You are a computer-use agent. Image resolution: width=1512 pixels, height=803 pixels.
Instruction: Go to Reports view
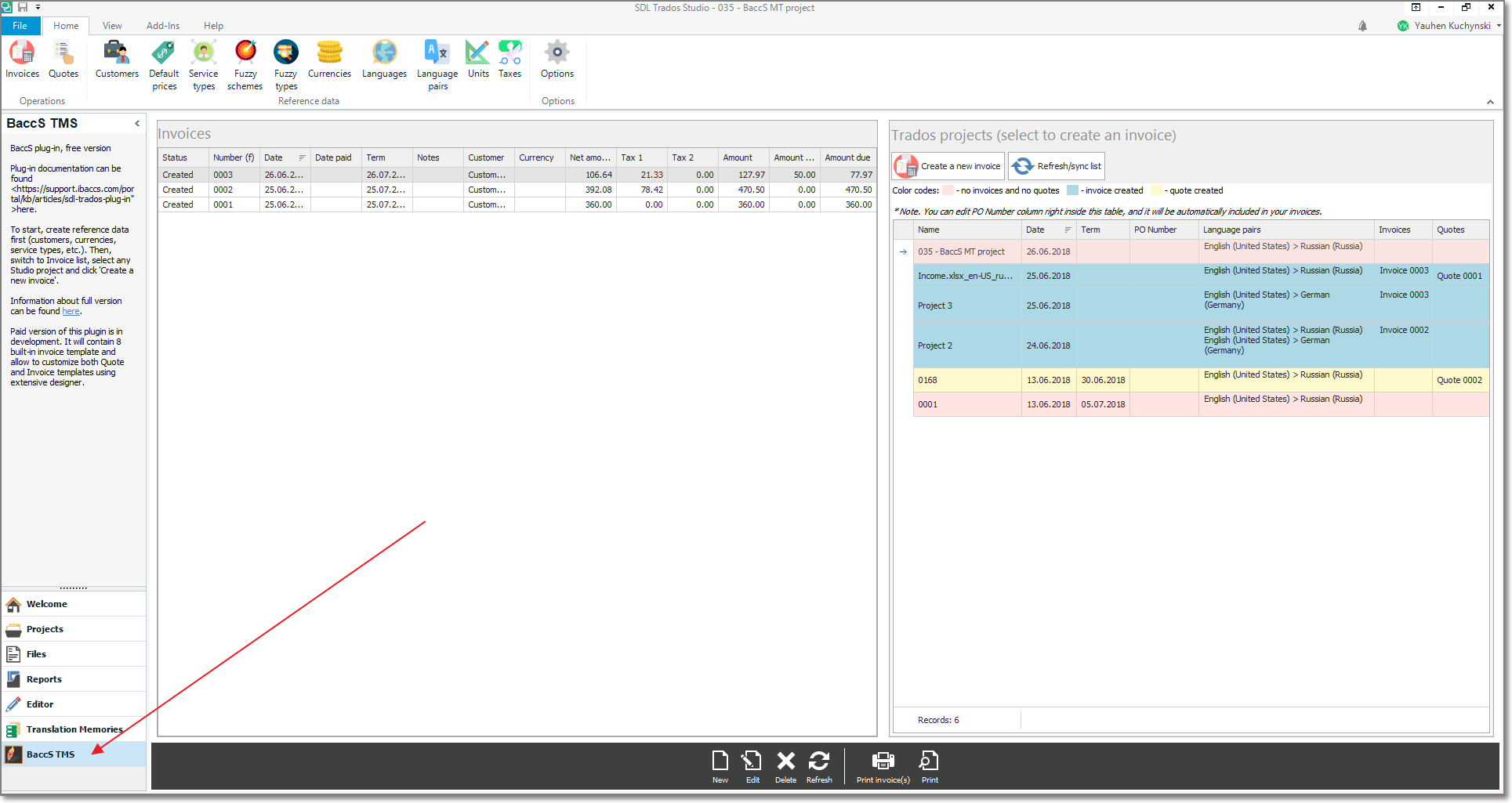pos(74,679)
